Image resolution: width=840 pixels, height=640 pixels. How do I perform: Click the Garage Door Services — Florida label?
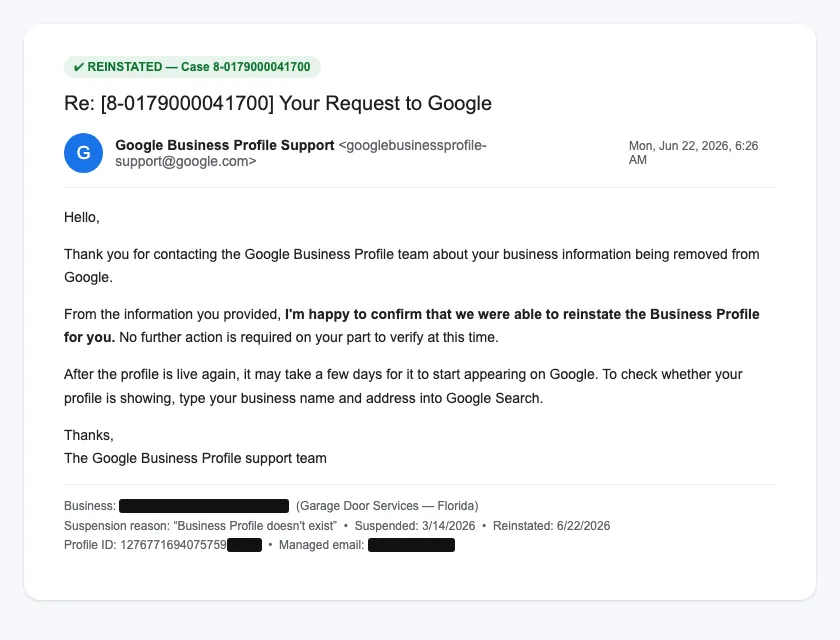387,506
